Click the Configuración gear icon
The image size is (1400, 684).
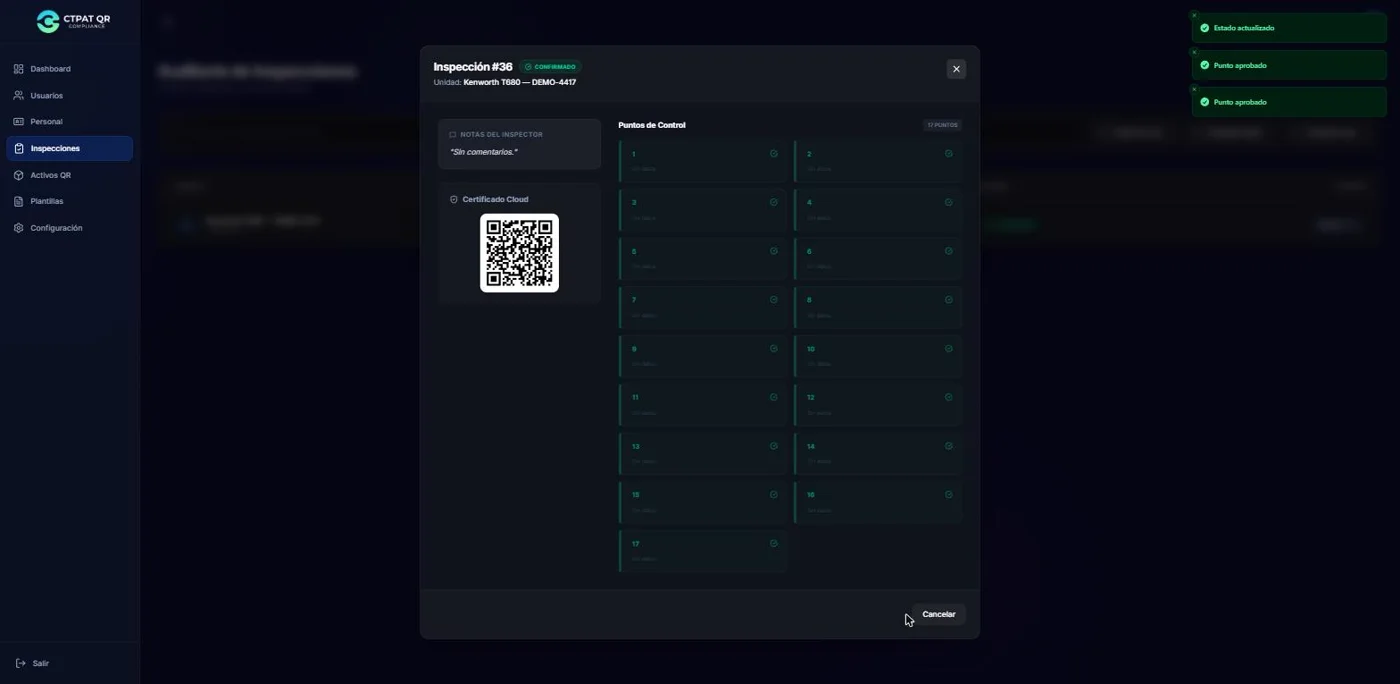(19, 228)
